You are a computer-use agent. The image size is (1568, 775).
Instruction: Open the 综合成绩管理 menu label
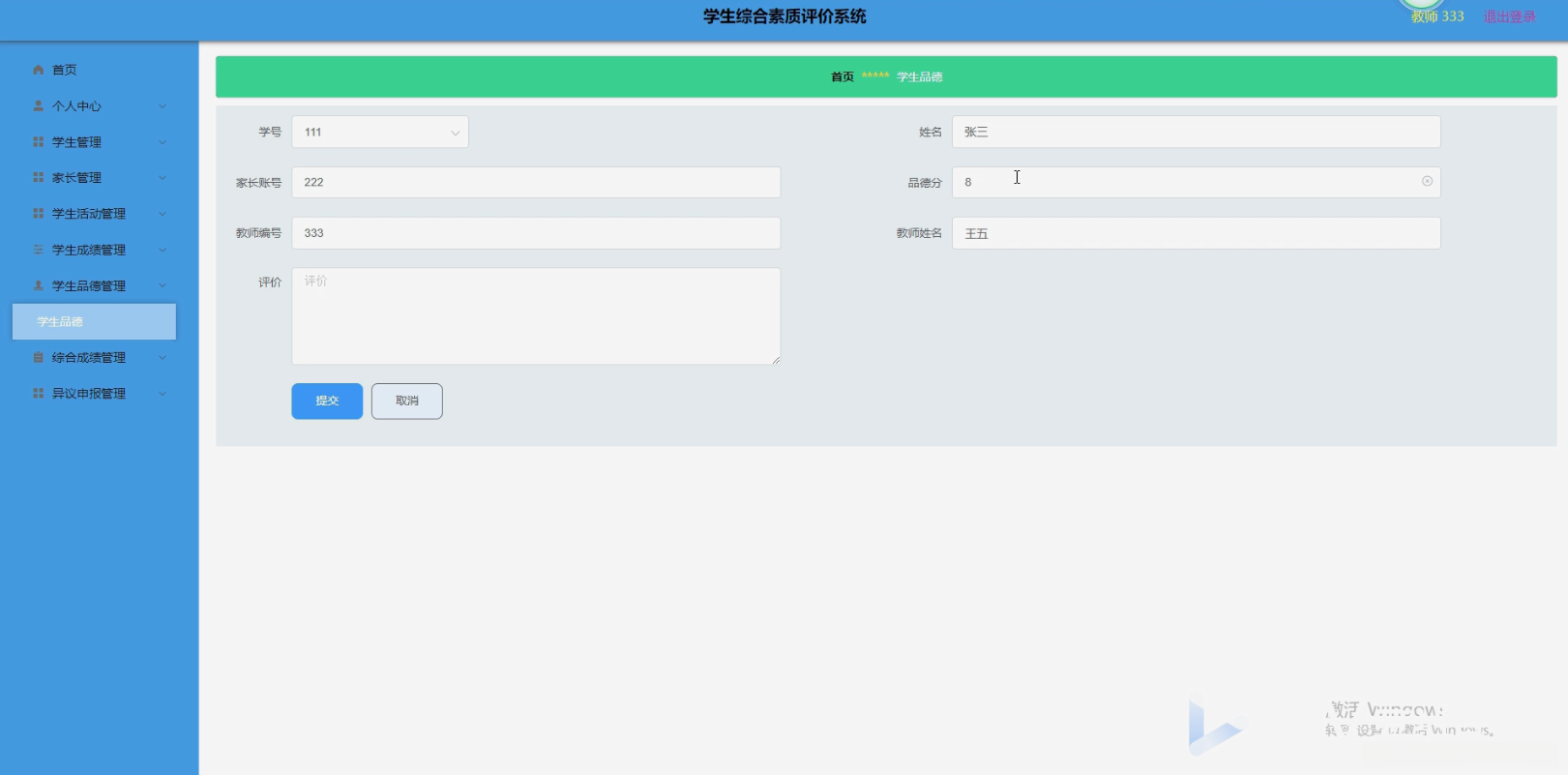[89, 358]
